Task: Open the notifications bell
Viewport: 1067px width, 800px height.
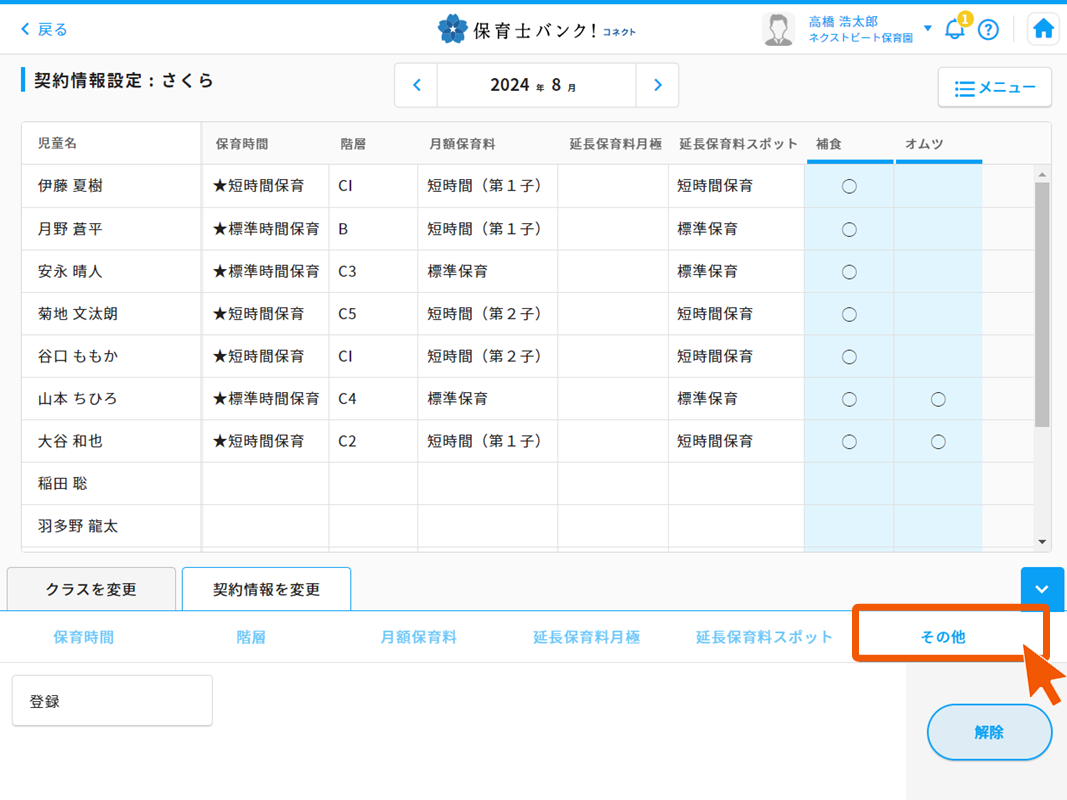Action: pyautogui.click(x=955, y=29)
